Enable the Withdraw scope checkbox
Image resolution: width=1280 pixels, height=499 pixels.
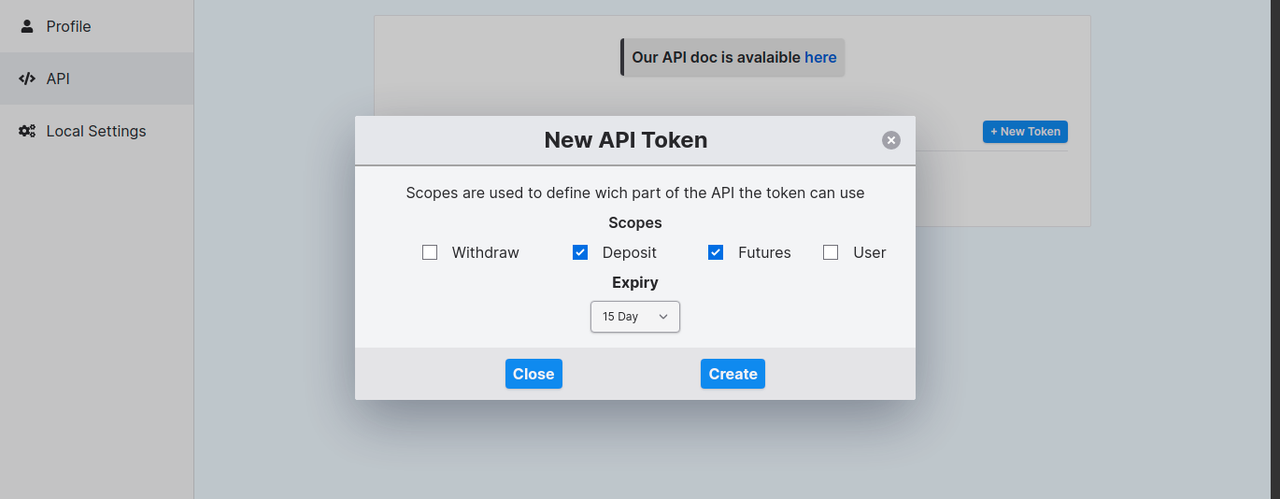[x=430, y=253]
